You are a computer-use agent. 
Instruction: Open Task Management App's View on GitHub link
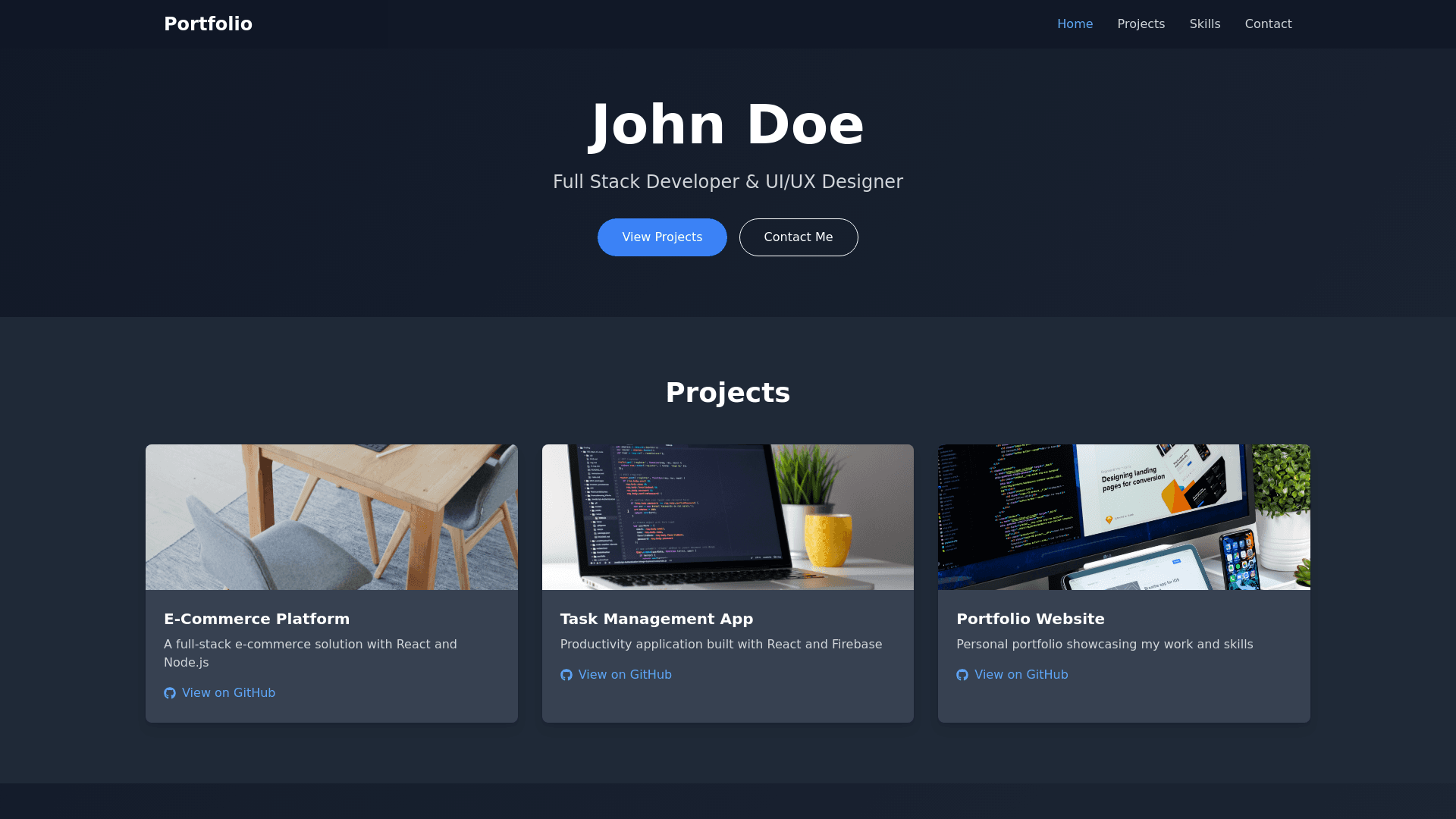tap(625, 675)
